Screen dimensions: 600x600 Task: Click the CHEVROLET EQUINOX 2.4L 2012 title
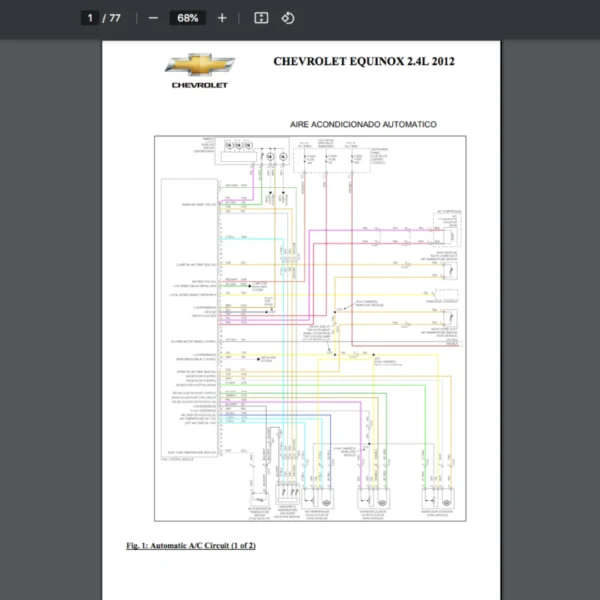364,61
